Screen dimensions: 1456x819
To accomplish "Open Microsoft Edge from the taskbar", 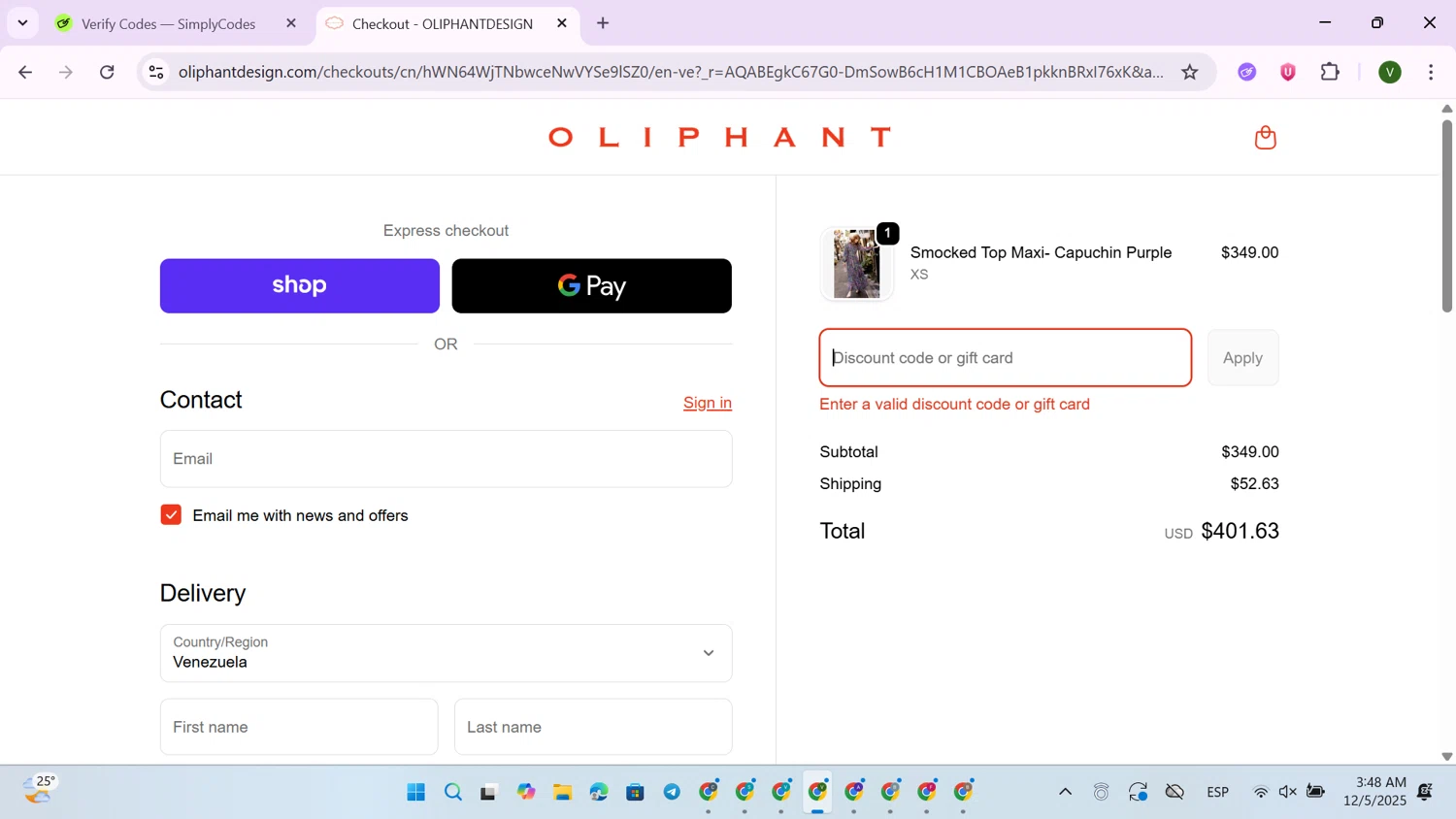I will pos(599,792).
